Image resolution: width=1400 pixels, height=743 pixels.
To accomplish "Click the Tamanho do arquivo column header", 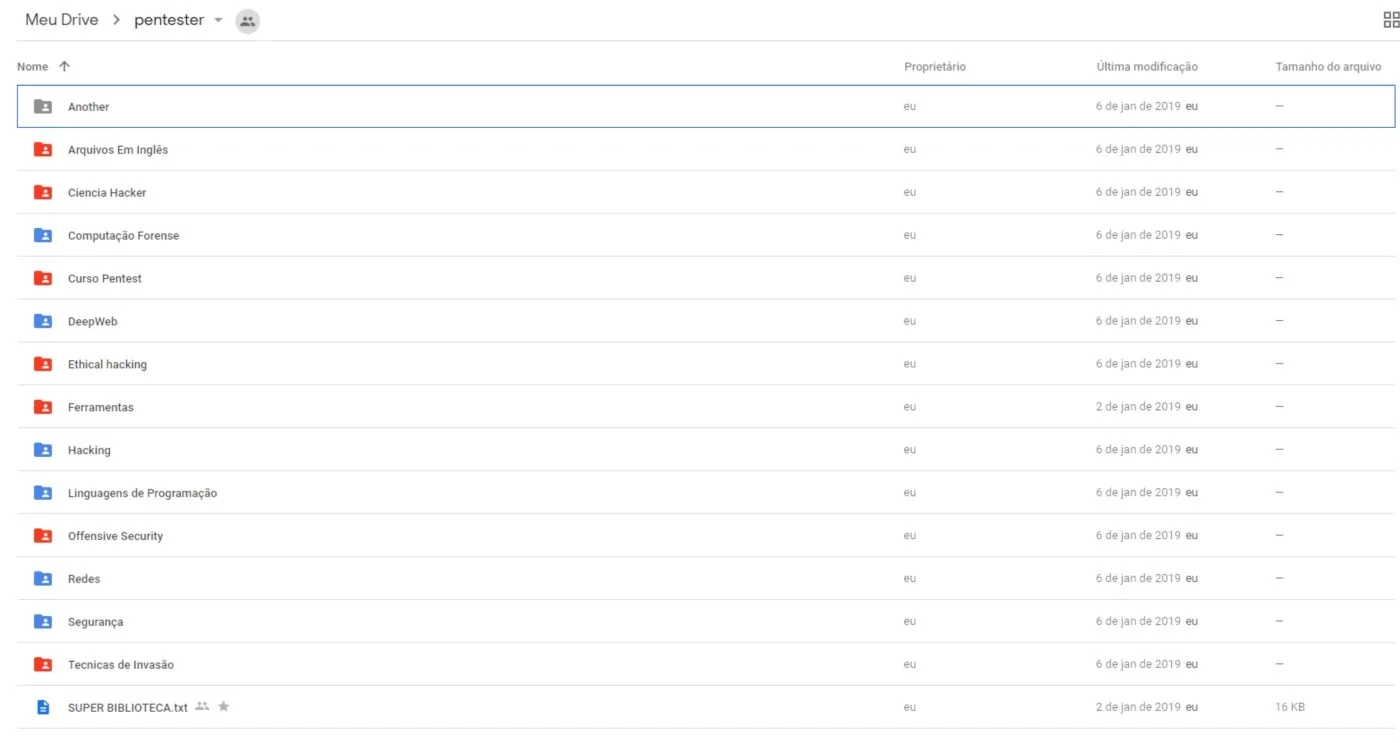I will point(1328,67).
